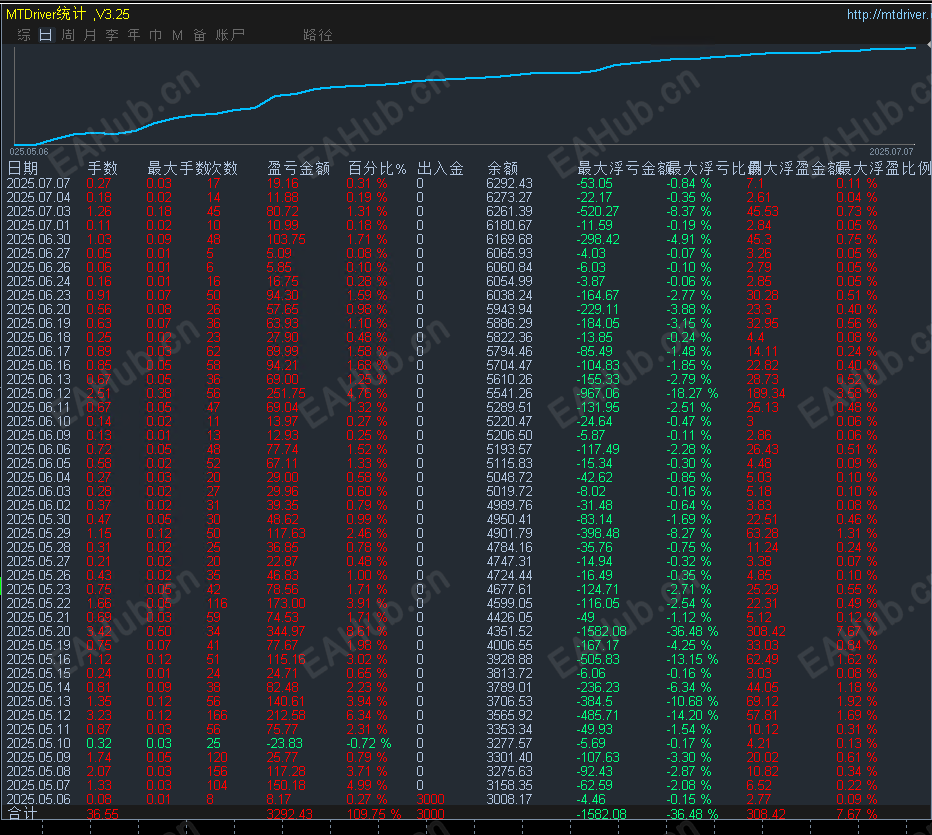Click the 3000 deposit in 合计 row
This screenshot has width=932, height=835.
coord(430,814)
